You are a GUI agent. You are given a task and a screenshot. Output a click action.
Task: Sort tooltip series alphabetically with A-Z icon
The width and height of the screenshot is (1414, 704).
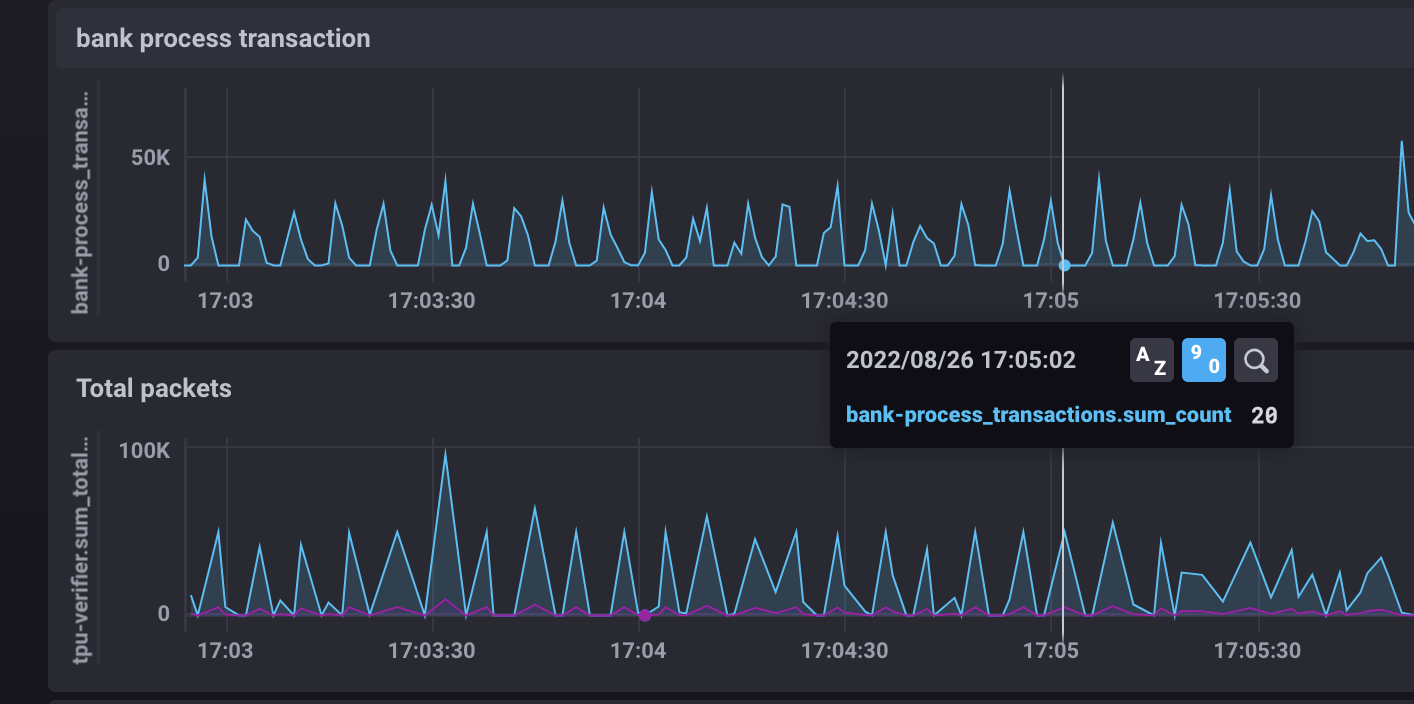pos(1152,360)
